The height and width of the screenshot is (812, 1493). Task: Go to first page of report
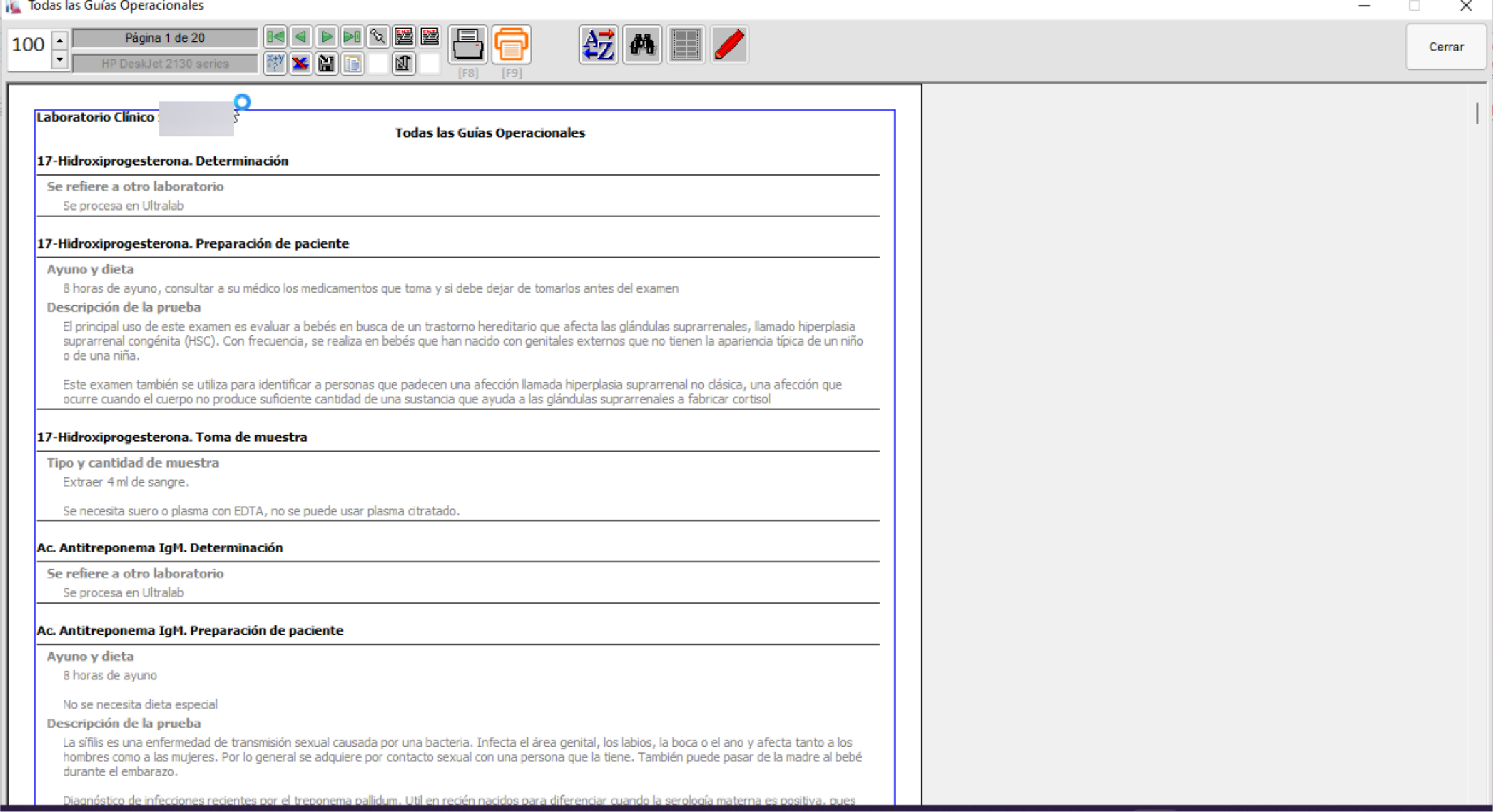(x=275, y=37)
